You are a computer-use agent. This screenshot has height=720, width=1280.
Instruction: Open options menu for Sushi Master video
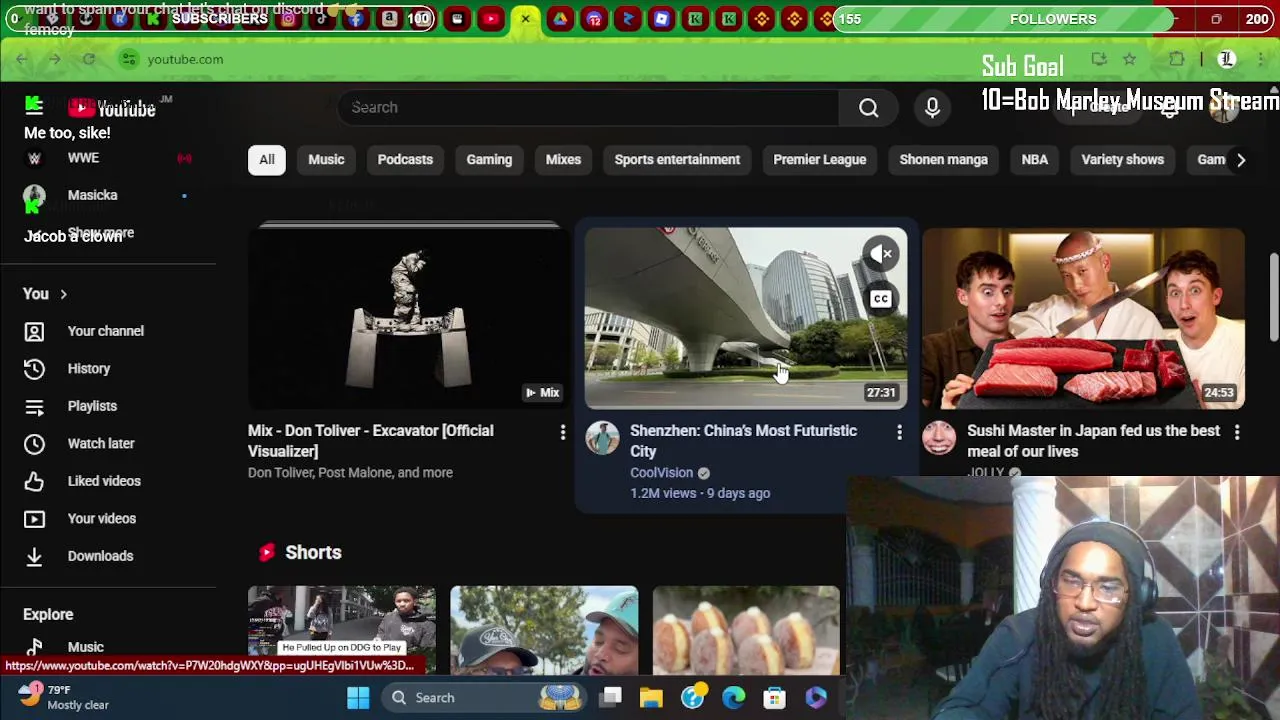pyautogui.click(x=1236, y=432)
